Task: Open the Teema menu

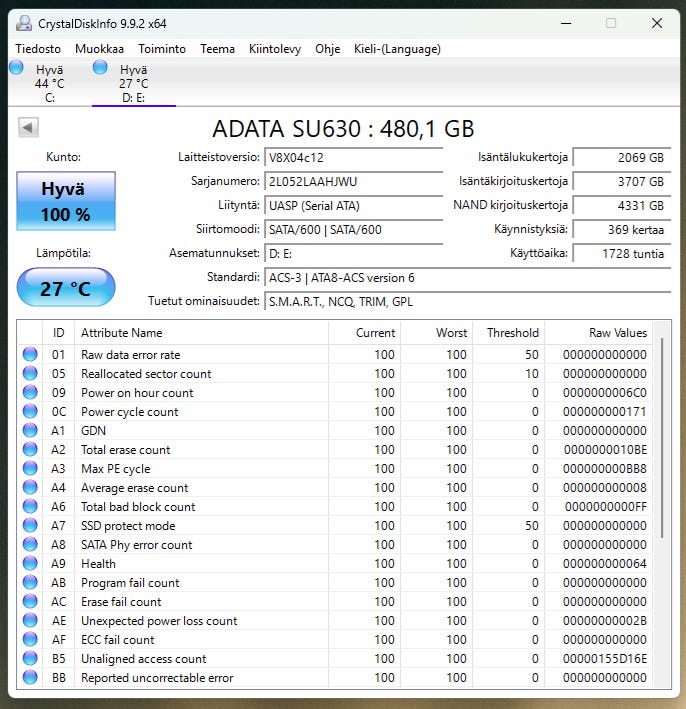Action: (218, 49)
